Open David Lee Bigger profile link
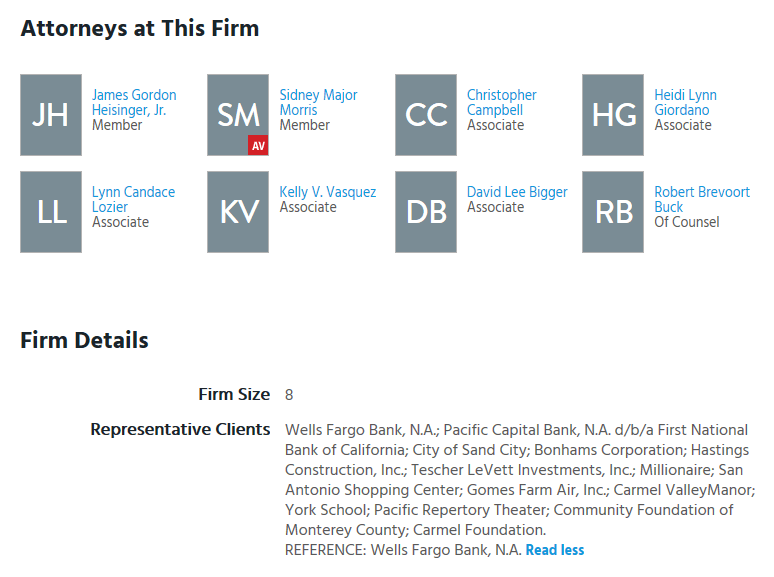The width and height of the screenshot is (774, 577). [517, 192]
